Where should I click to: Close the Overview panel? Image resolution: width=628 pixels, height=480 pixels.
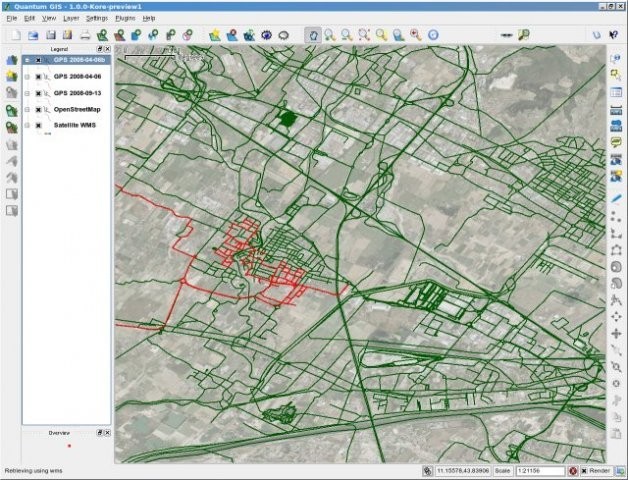click(107, 433)
